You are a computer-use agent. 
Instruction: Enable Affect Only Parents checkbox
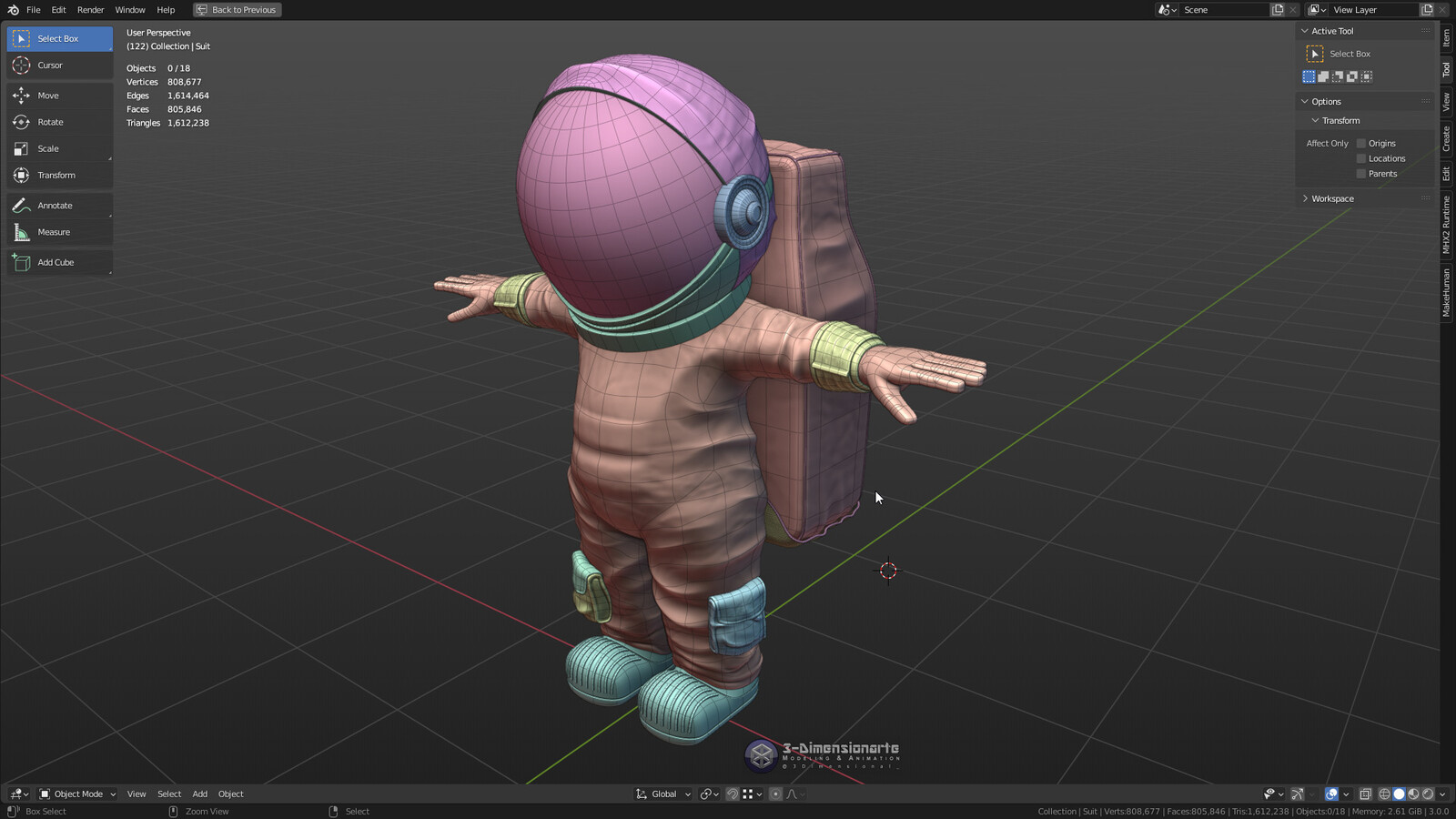pyautogui.click(x=1361, y=174)
